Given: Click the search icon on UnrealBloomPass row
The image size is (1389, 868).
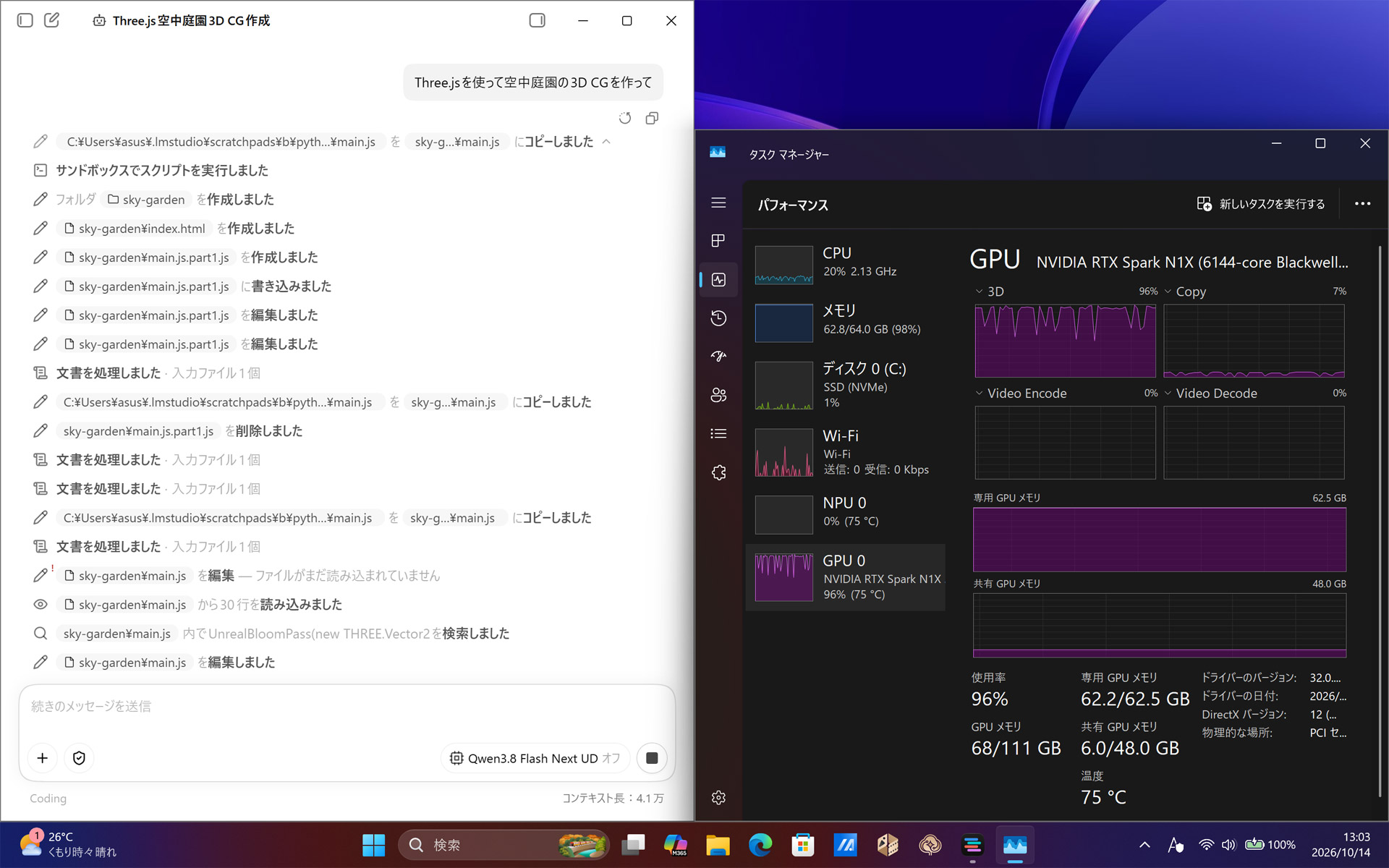Looking at the screenshot, I should [x=41, y=634].
